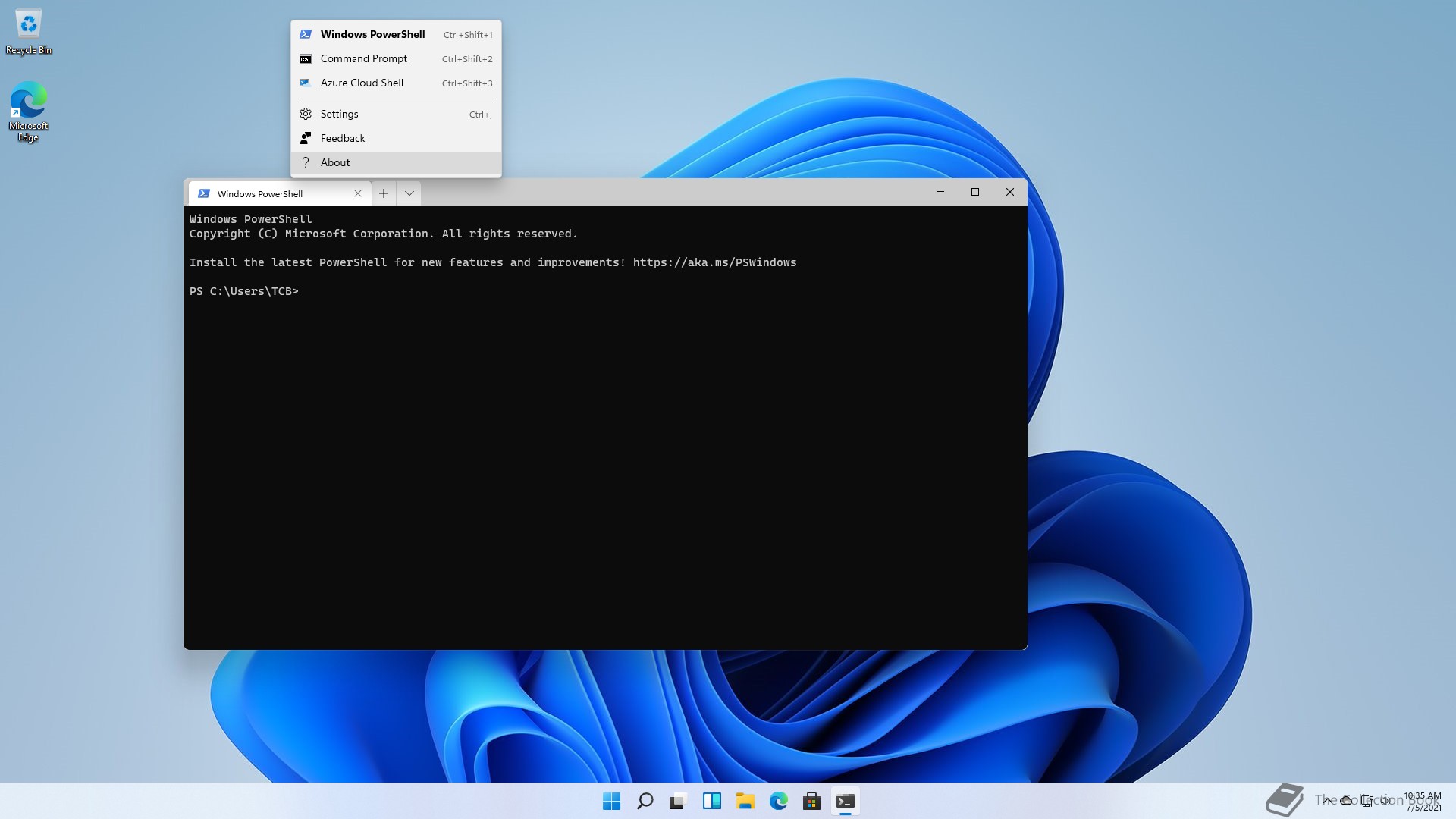Viewport: 1456px width, 819px height.
Task: Collapse the new-tab dropdown chevron
Action: [x=409, y=193]
